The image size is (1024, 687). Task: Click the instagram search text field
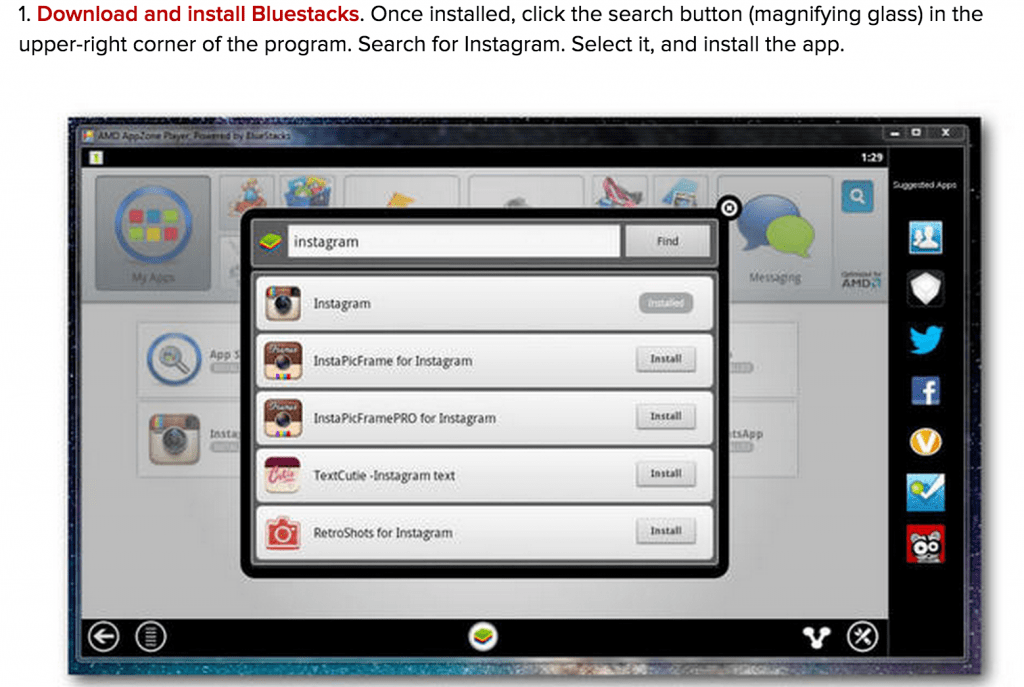(x=453, y=242)
